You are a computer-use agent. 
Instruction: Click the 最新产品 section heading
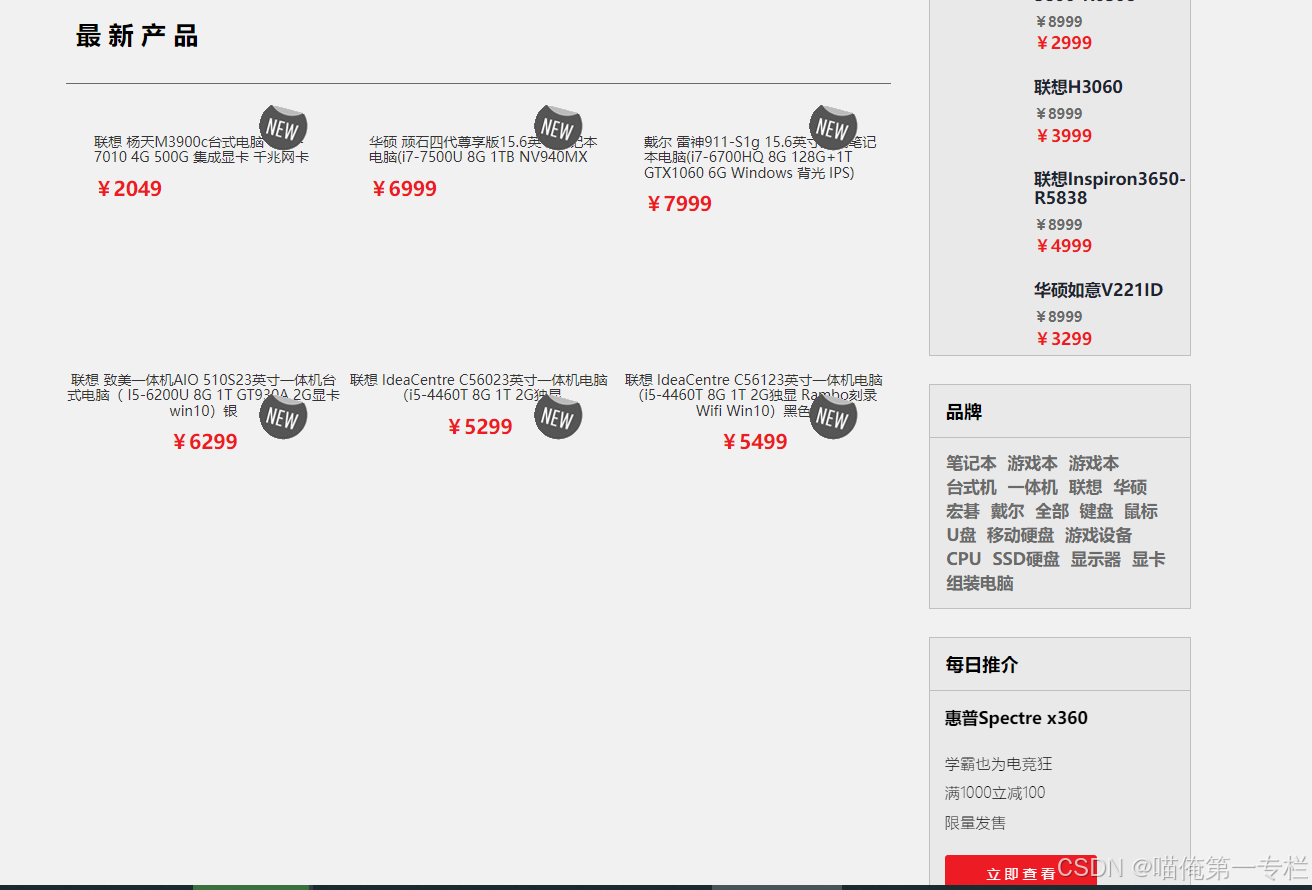pyautogui.click(x=137, y=36)
